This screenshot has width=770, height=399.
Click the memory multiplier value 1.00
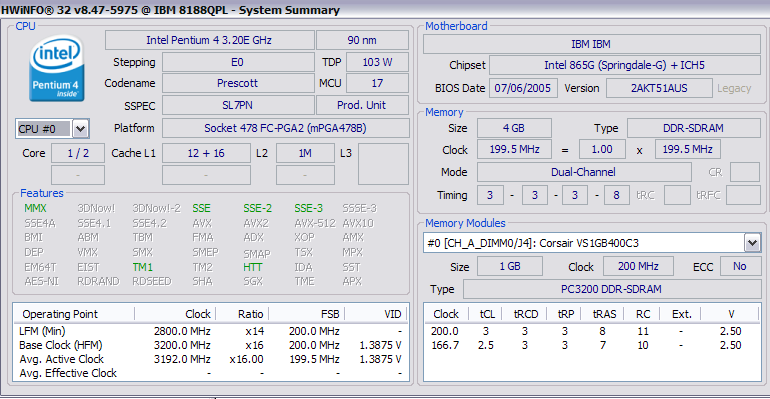(x=602, y=149)
